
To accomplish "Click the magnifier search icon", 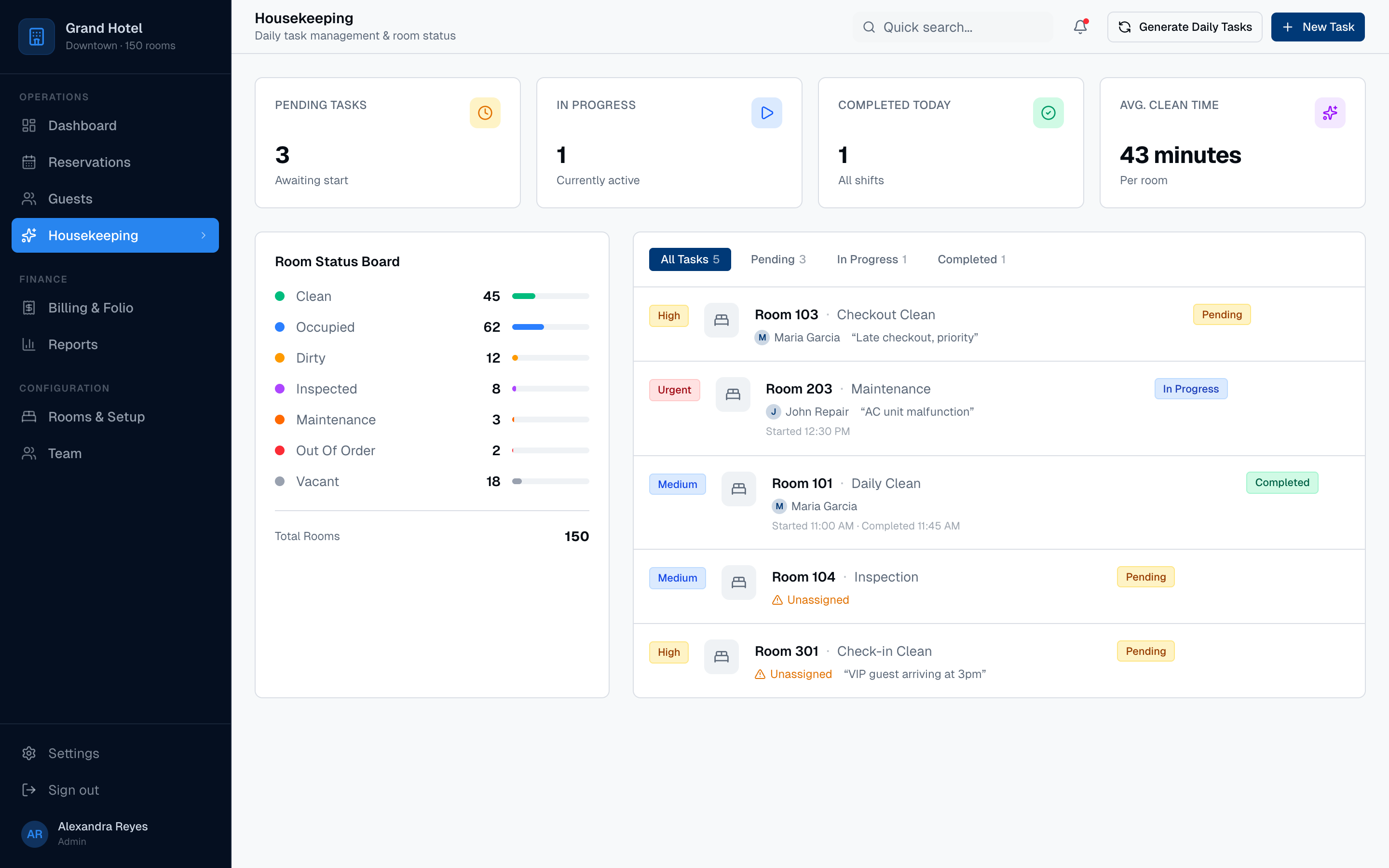I will (869, 27).
